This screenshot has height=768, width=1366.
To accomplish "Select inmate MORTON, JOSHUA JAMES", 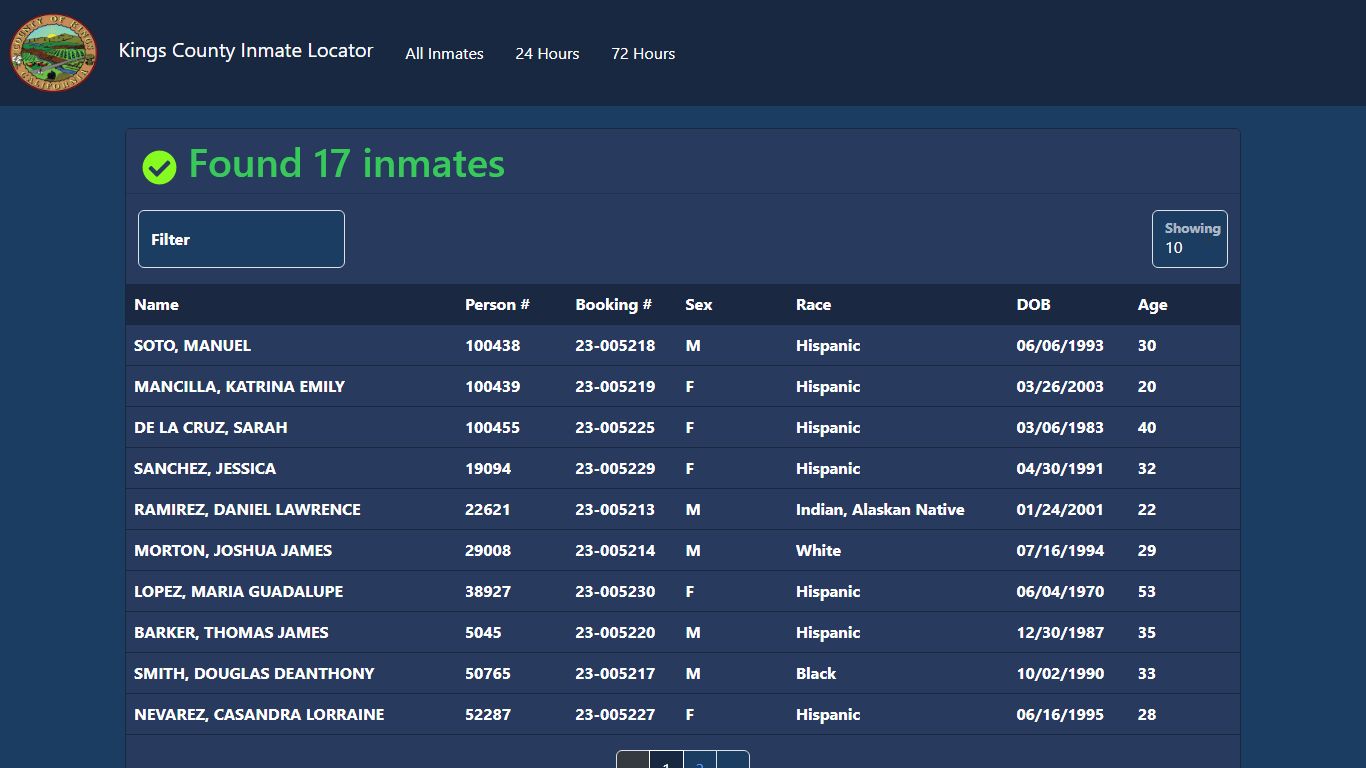I will click(x=233, y=551).
